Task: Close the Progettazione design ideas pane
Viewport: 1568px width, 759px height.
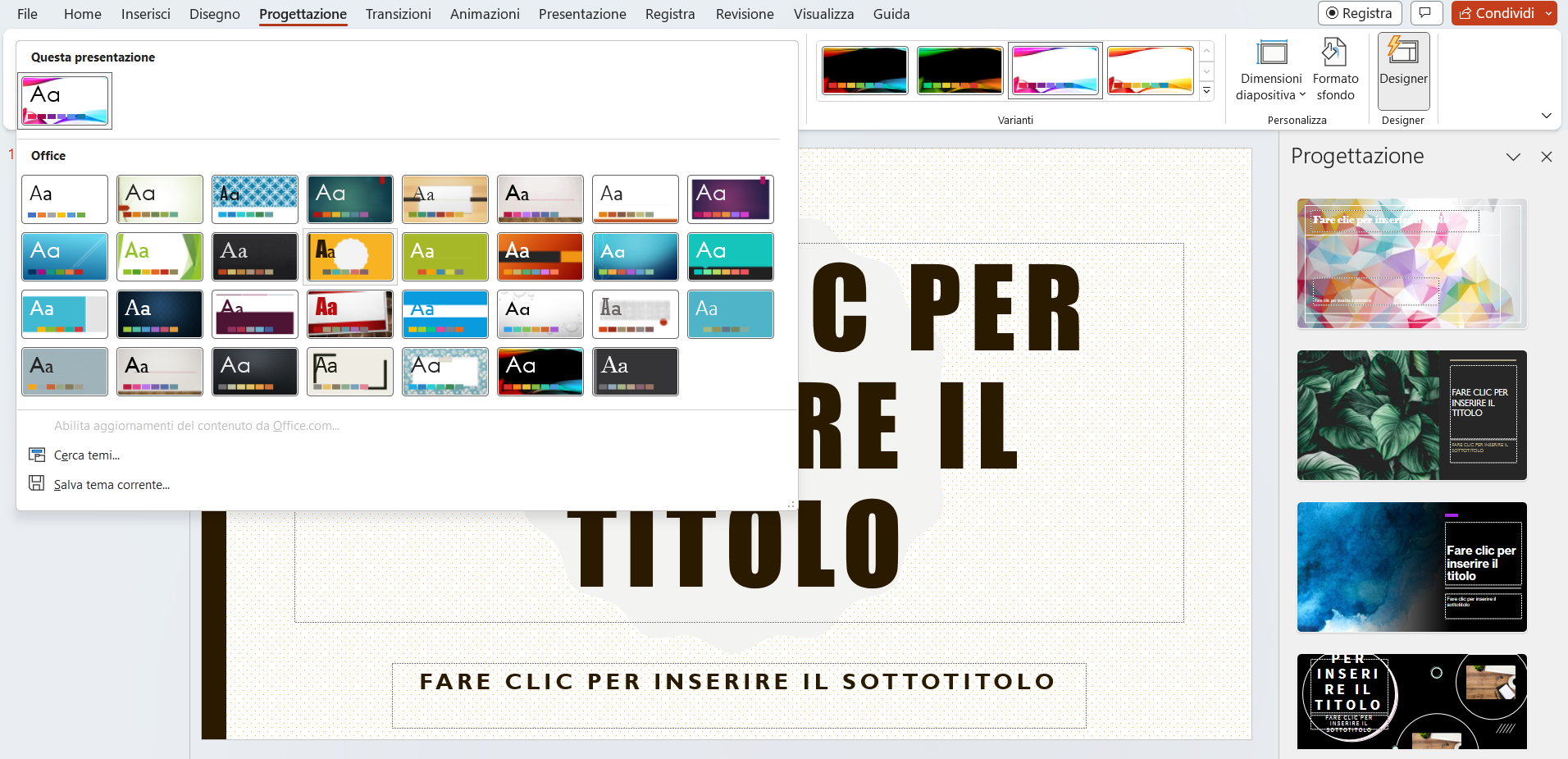Action: click(x=1547, y=156)
